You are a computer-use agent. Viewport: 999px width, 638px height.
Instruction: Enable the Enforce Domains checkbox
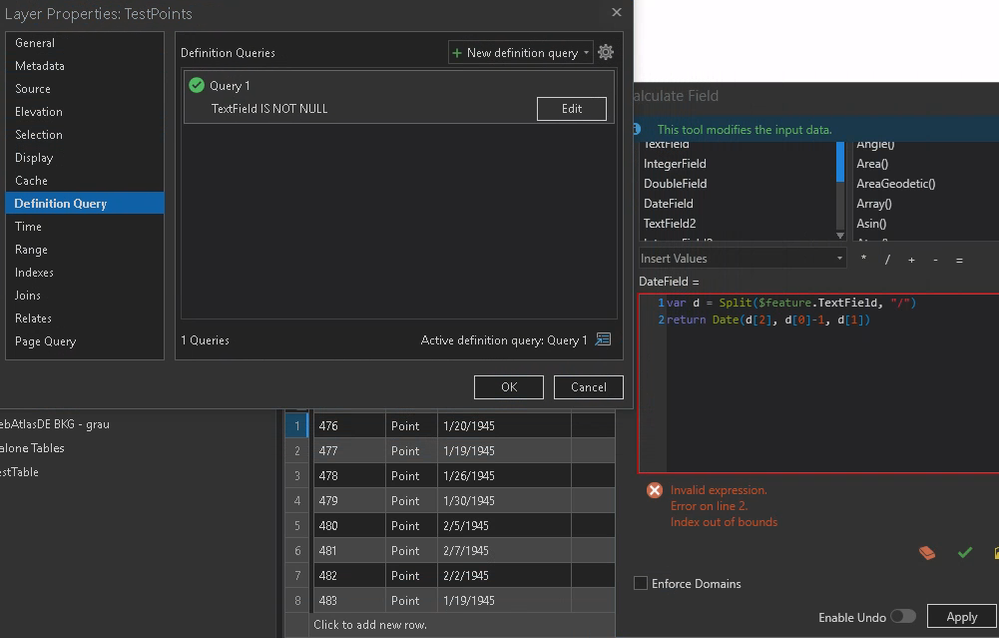[x=641, y=583]
